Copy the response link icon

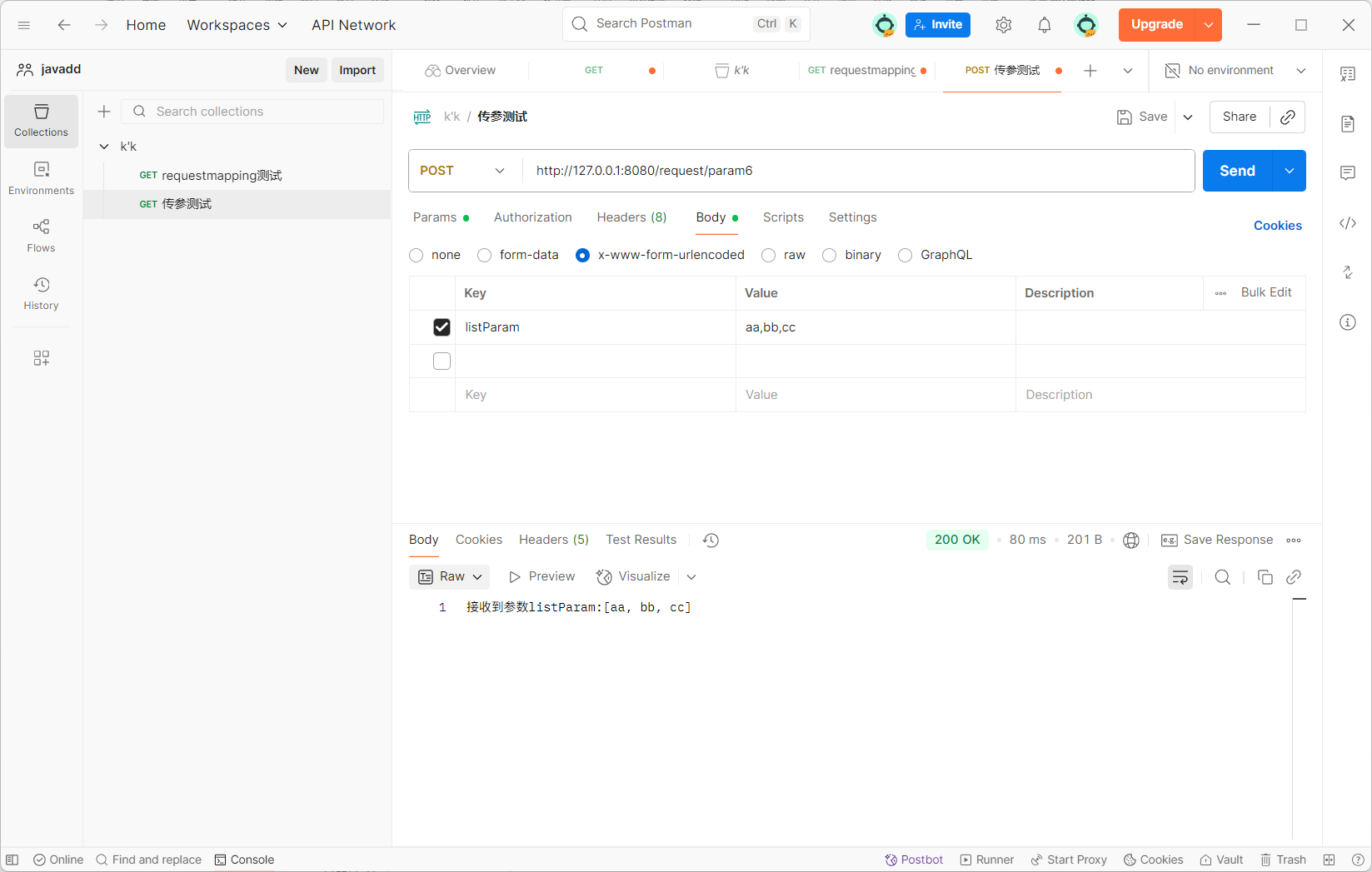[1294, 577]
